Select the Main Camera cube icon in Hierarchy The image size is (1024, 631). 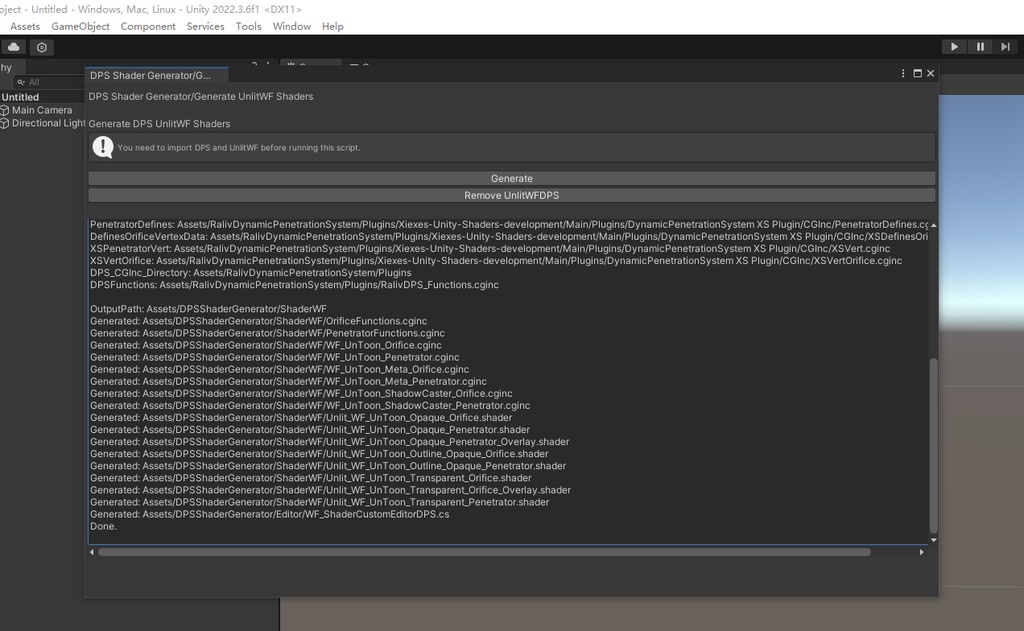pyautogui.click(x=5, y=110)
